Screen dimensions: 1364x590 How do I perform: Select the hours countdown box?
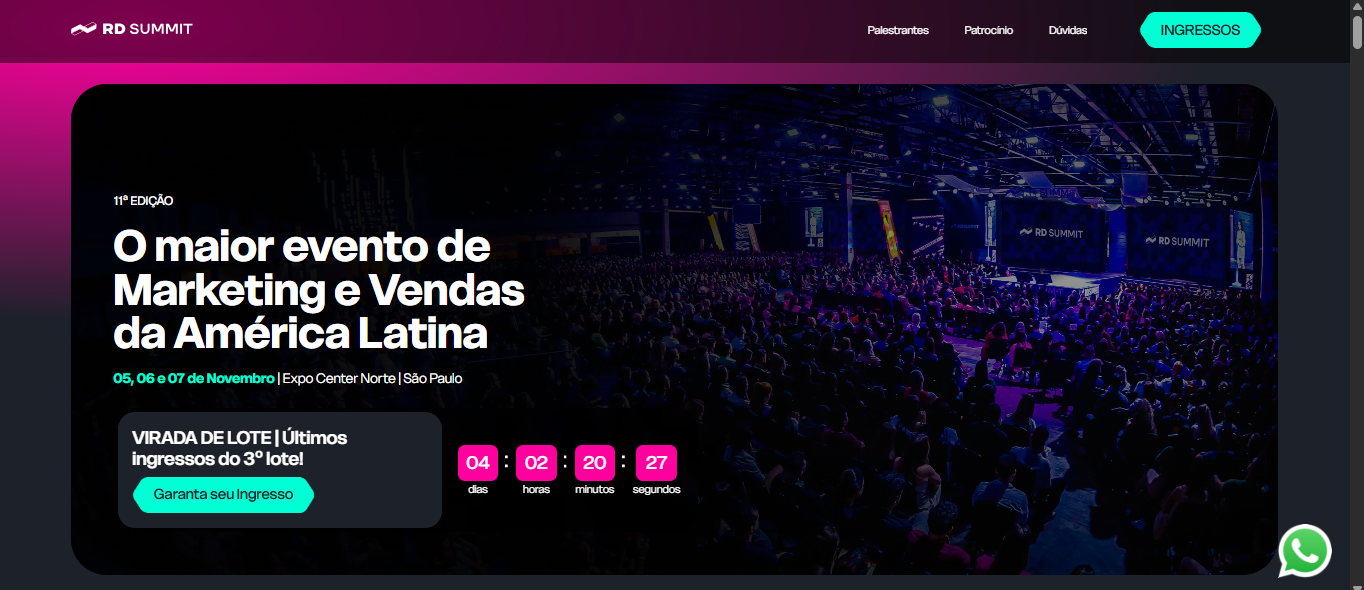[x=536, y=463]
